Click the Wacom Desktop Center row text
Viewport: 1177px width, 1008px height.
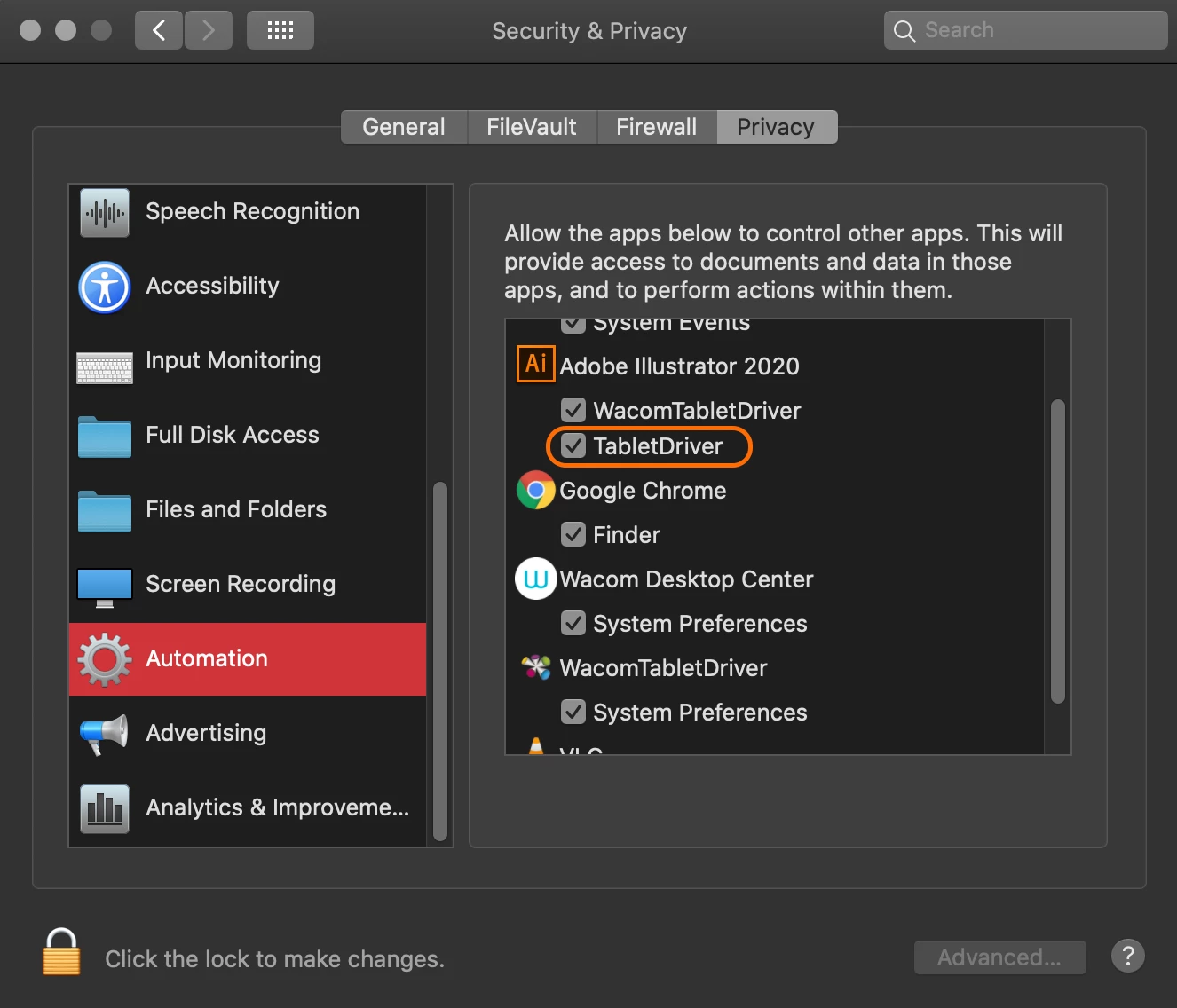coord(686,579)
